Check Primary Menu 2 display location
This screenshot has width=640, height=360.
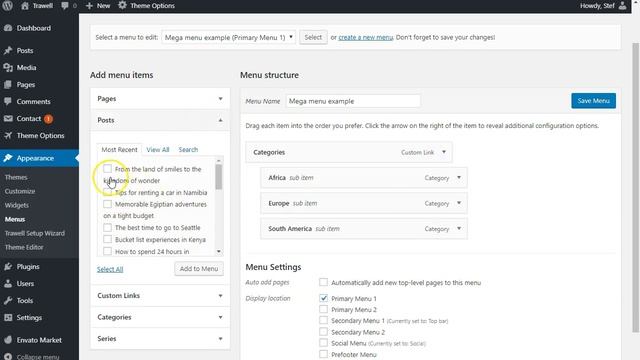pos(323,309)
